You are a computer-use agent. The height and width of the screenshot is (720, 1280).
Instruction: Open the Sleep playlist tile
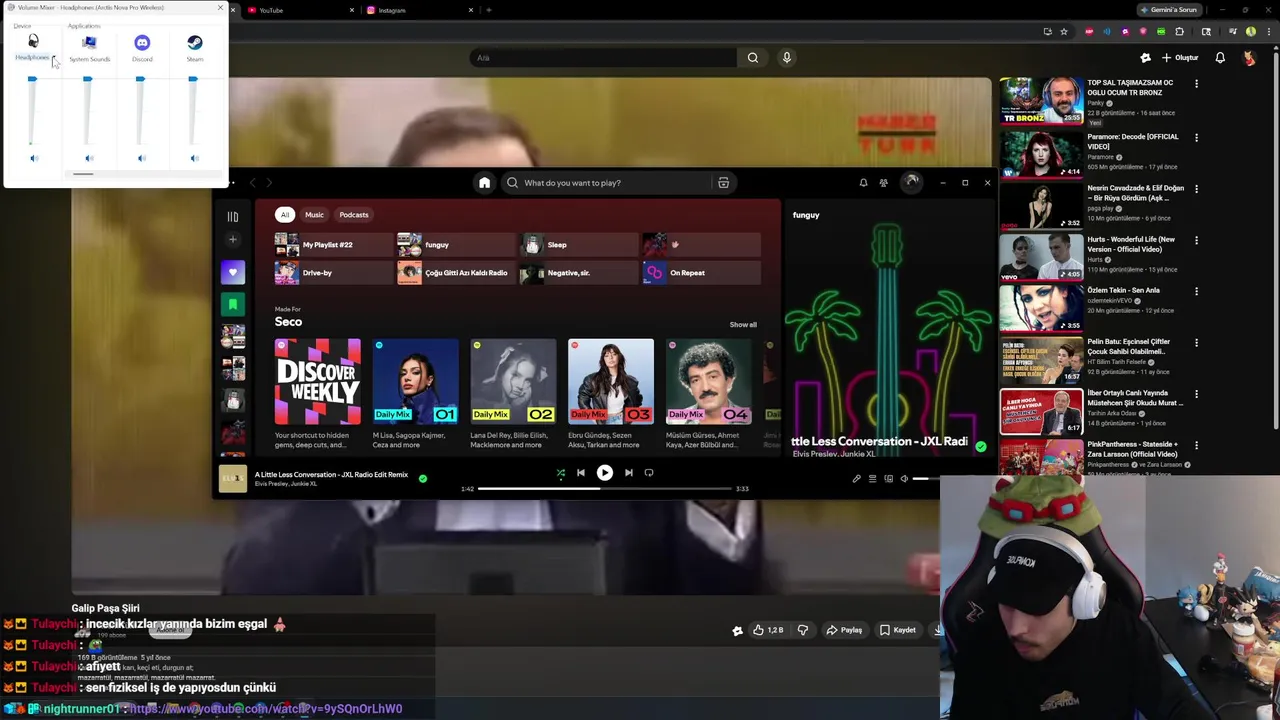tap(579, 245)
